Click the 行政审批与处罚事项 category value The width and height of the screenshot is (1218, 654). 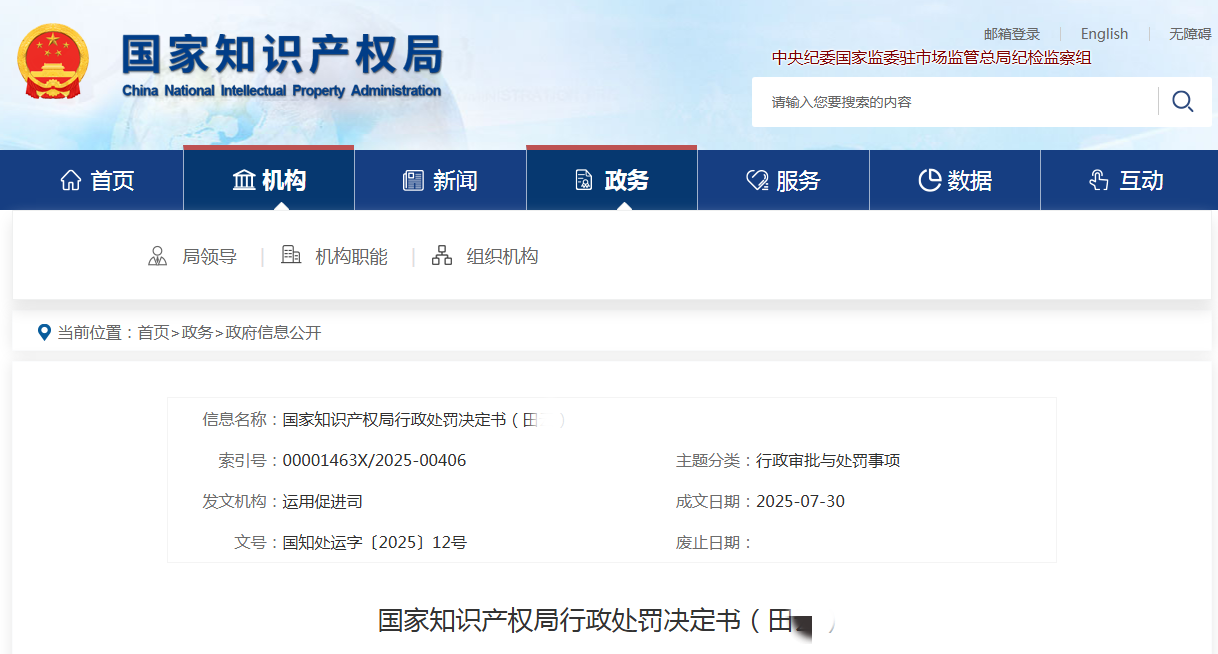(829, 461)
